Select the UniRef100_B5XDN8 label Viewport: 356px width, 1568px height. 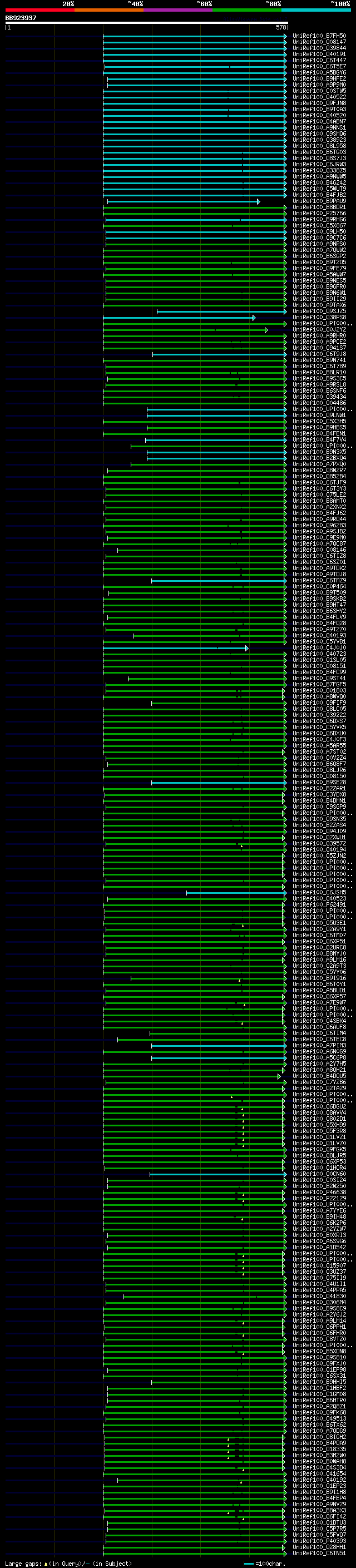[x=319, y=1351]
